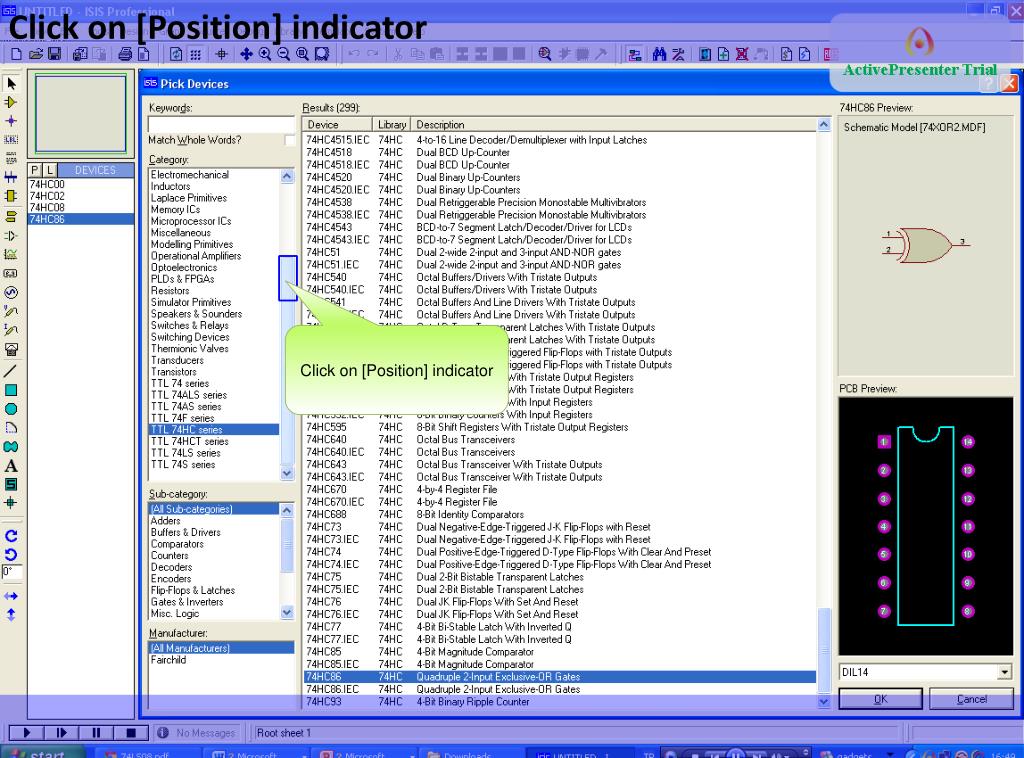Confirm selection with the OK button
Viewport: 1024px width, 758px height.
(x=880, y=699)
